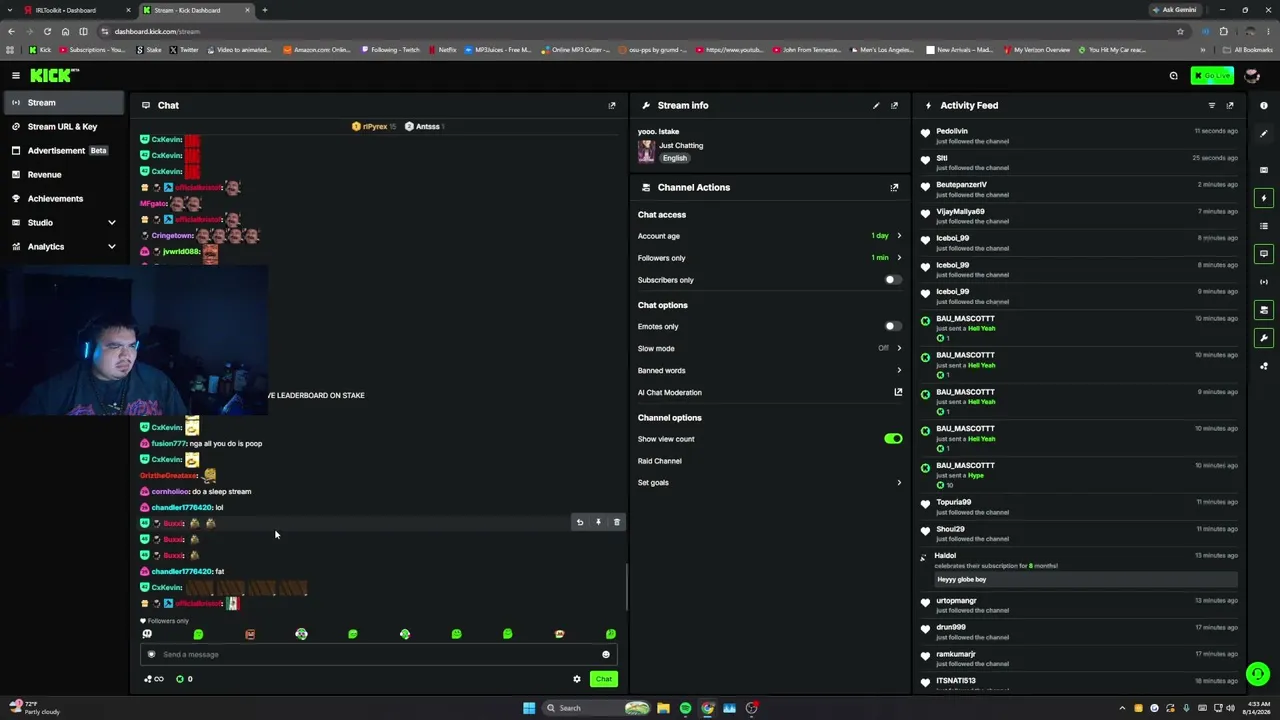Click the Ask Gemini button
The width and height of the screenshot is (1280, 720).
[1174, 10]
